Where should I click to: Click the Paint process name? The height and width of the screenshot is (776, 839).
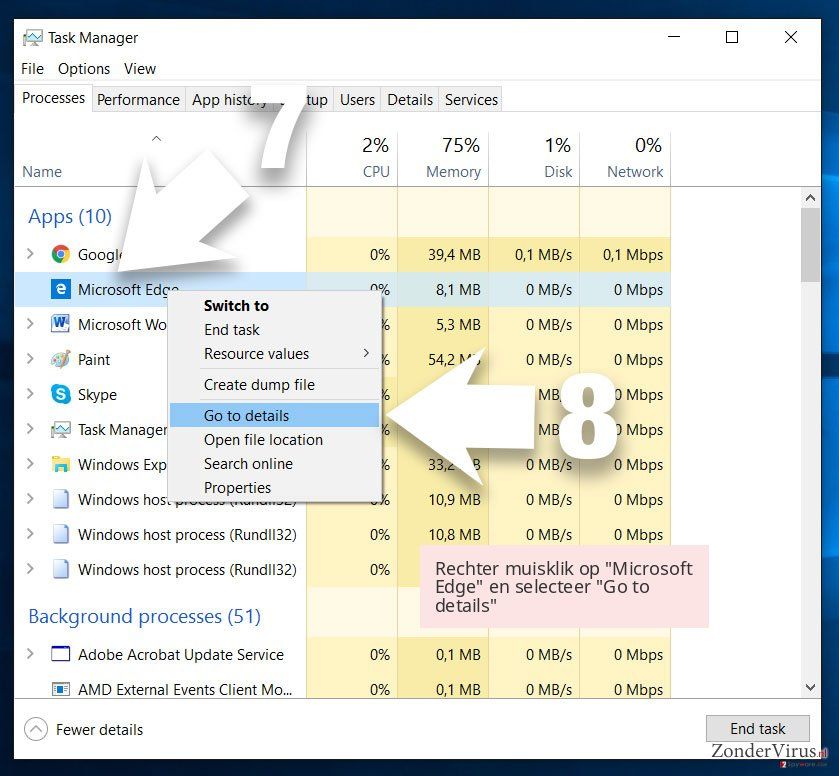(94, 359)
